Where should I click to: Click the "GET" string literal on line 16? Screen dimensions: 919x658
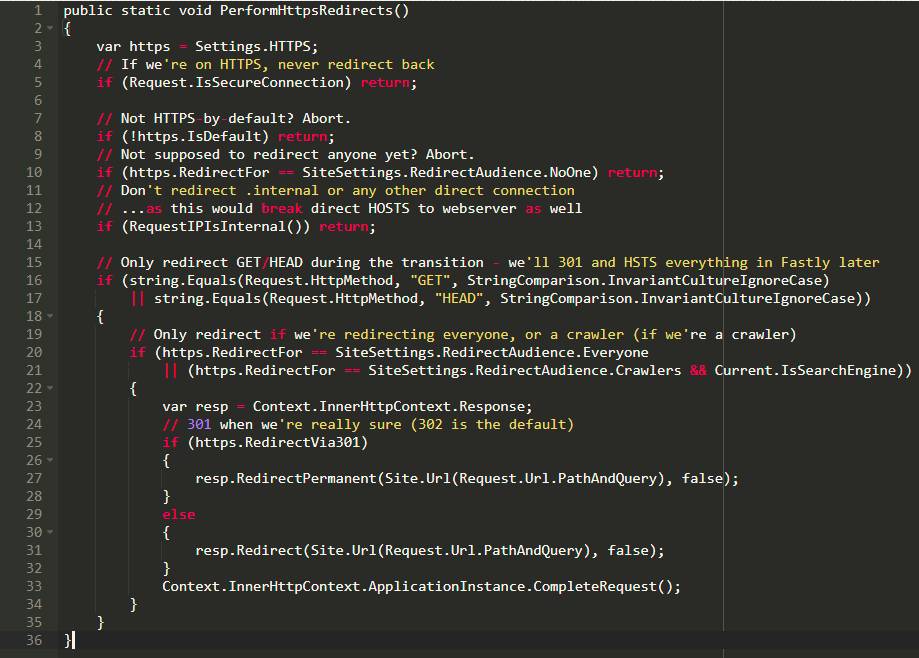tap(430, 281)
